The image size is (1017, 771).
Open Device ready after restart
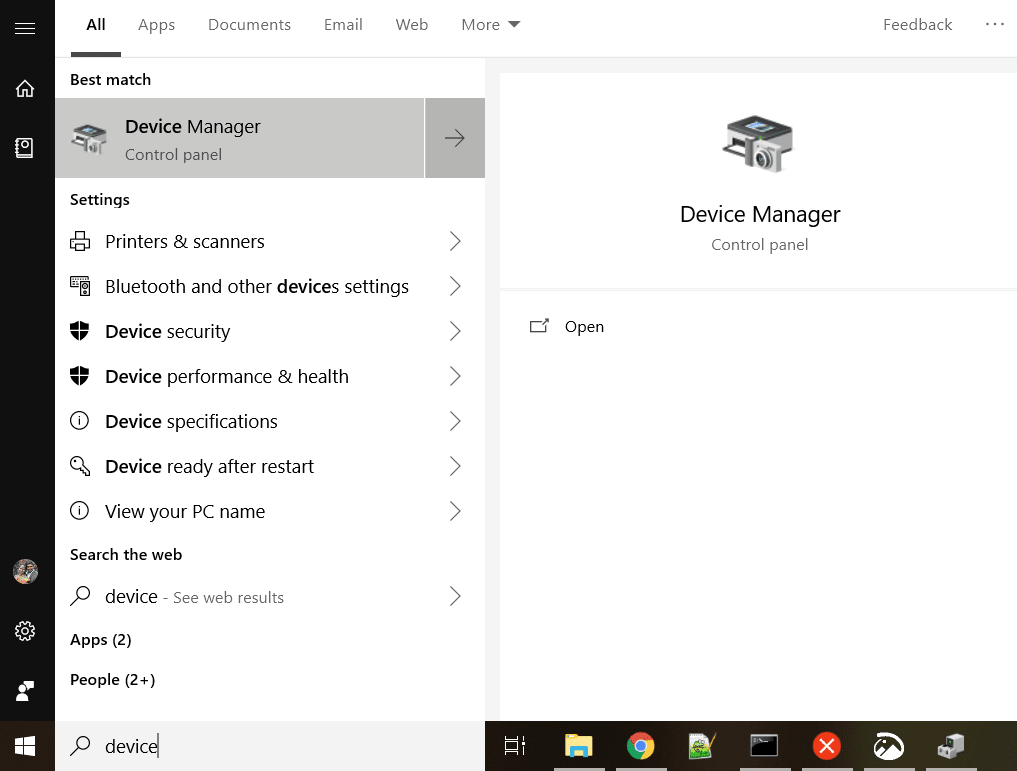pos(208,466)
